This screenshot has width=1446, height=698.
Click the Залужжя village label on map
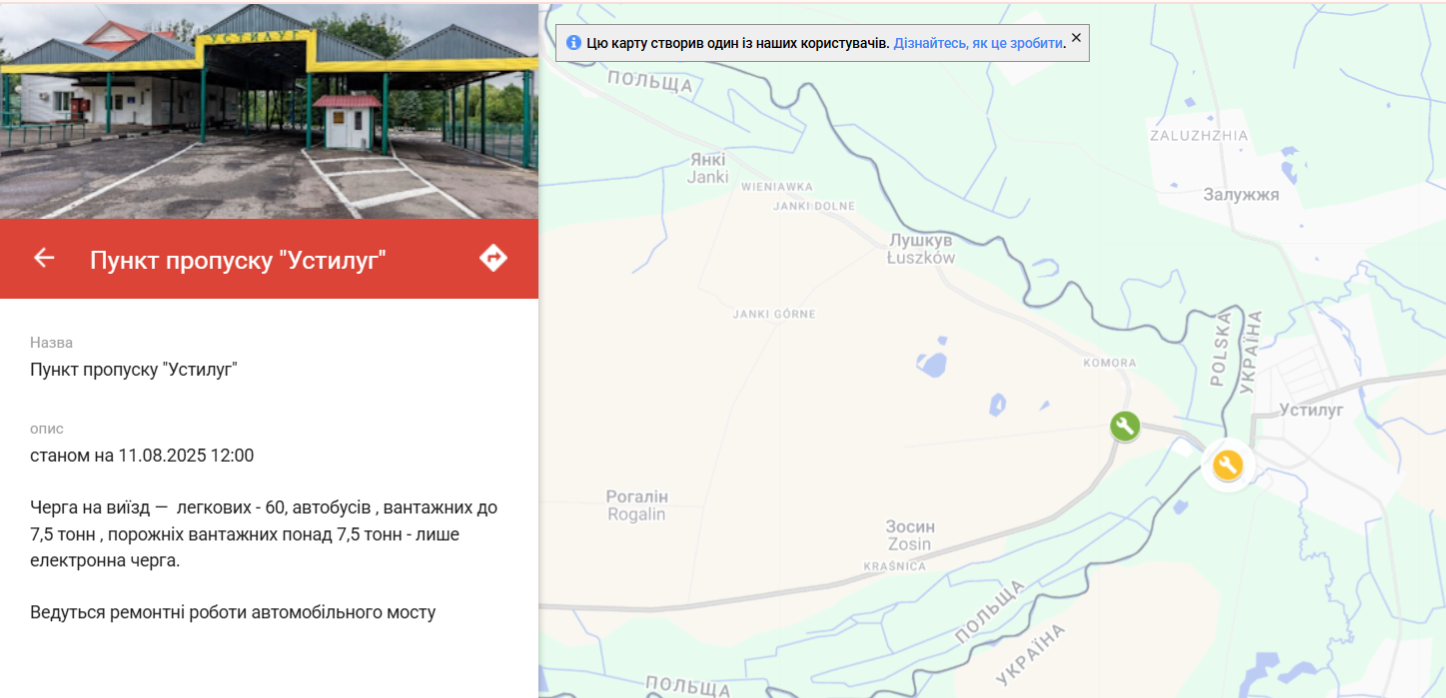click(x=1241, y=195)
